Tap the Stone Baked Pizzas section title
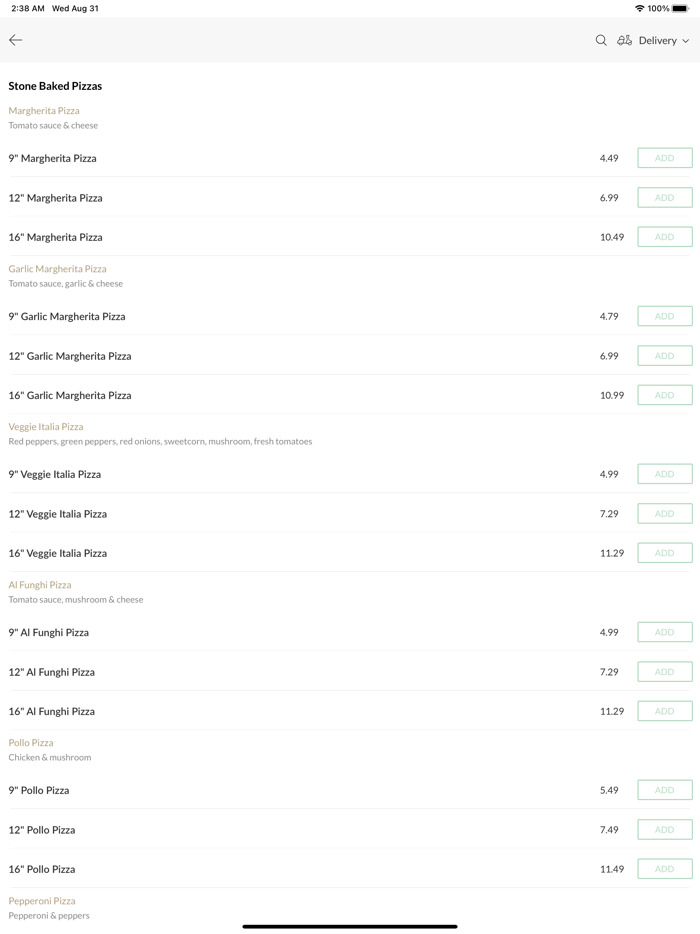Viewport: 700px width, 934px height. (55, 86)
